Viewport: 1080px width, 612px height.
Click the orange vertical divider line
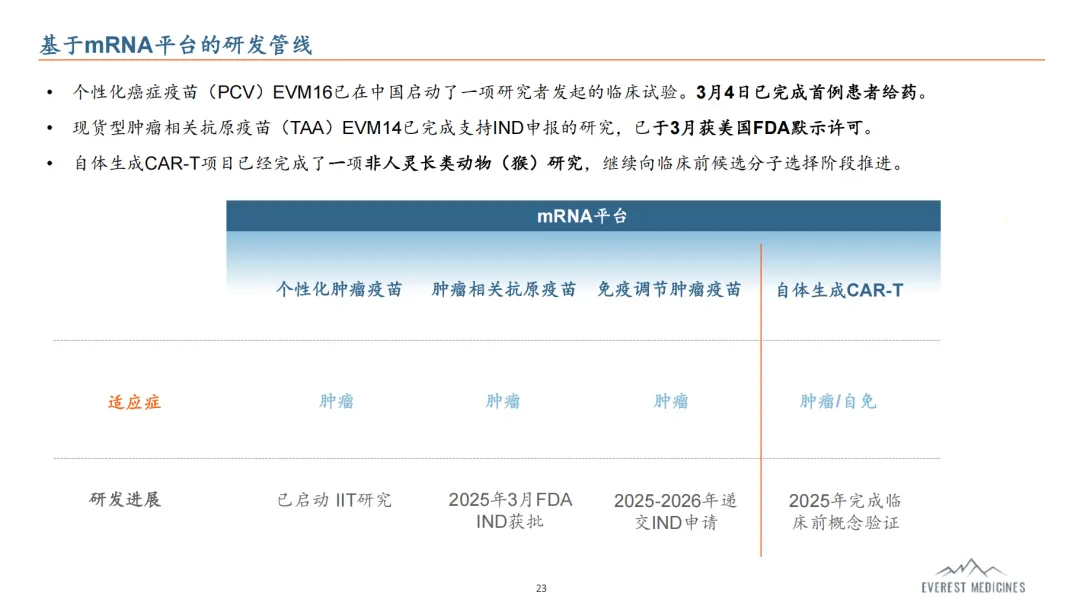[x=761, y=400]
